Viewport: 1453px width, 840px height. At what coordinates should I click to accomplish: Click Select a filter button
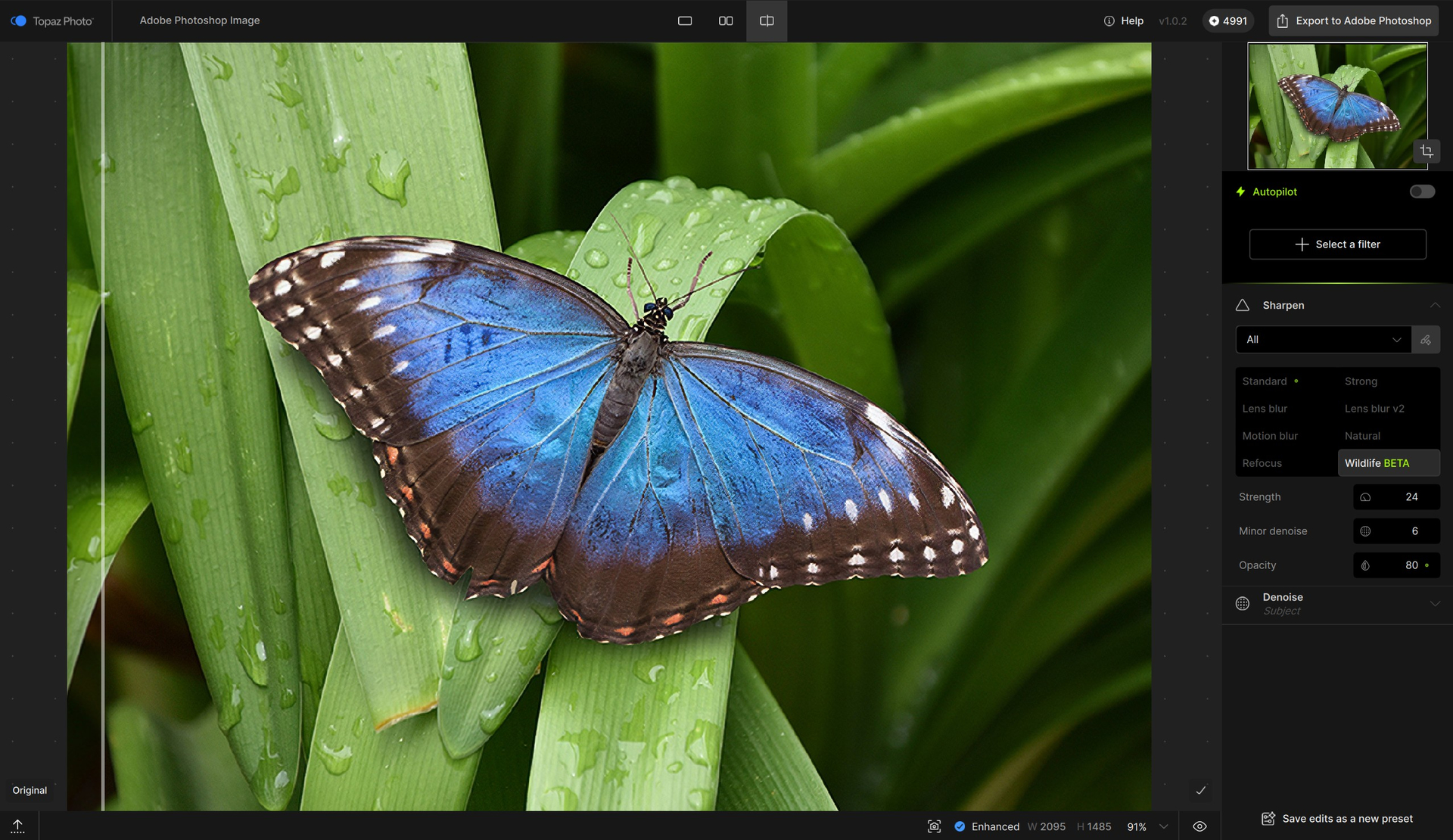(x=1337, y=244)
